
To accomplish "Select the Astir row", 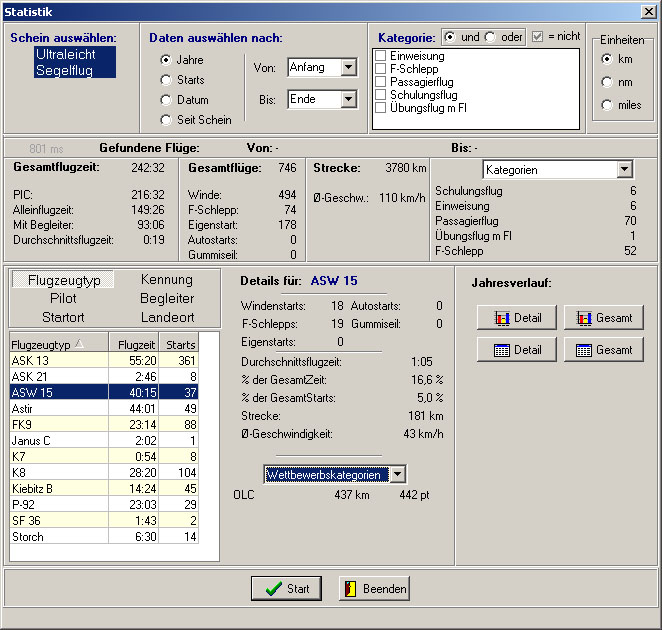I will [x=104, y=408].
